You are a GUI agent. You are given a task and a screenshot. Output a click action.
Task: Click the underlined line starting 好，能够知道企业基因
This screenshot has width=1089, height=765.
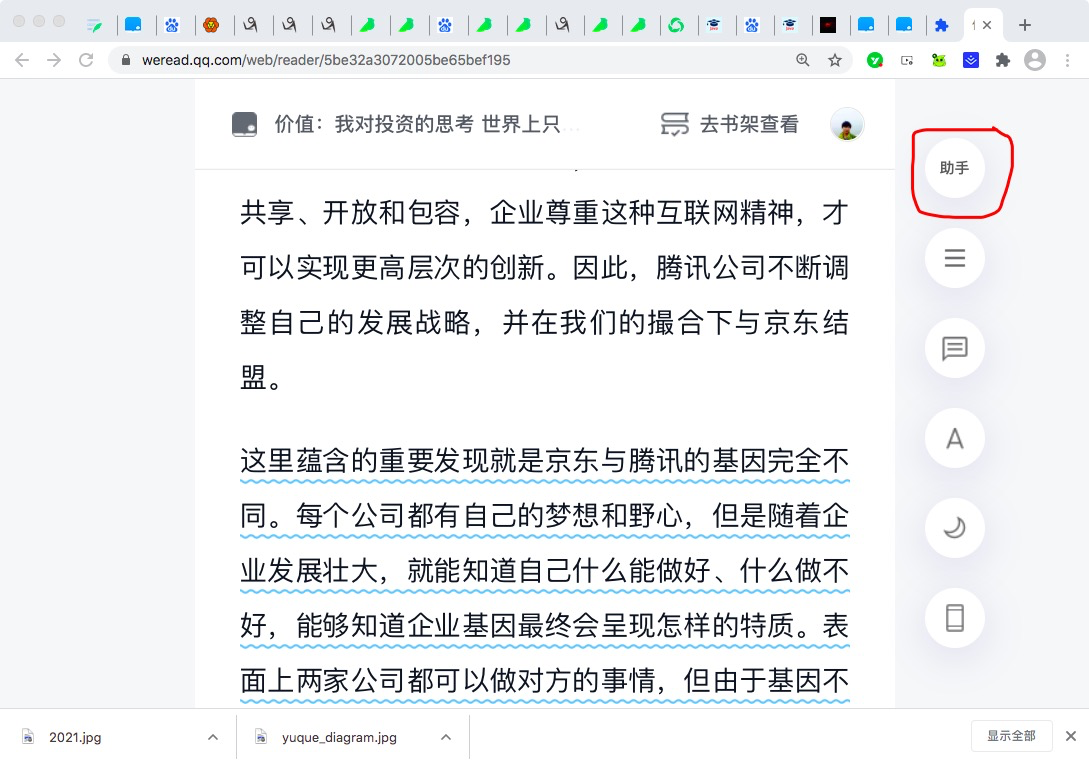[x=544, y=626]
